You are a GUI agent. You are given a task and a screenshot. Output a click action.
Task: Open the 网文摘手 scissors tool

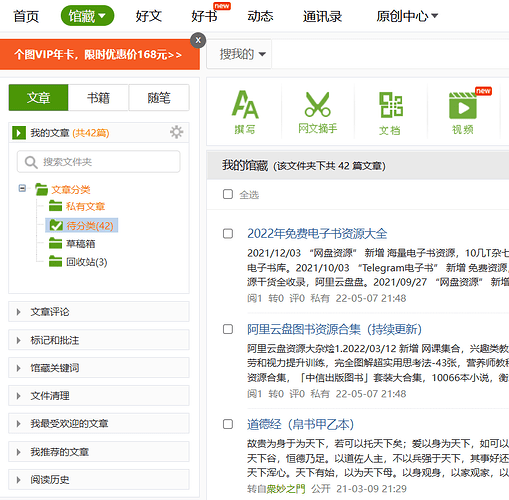pos(318,112)
